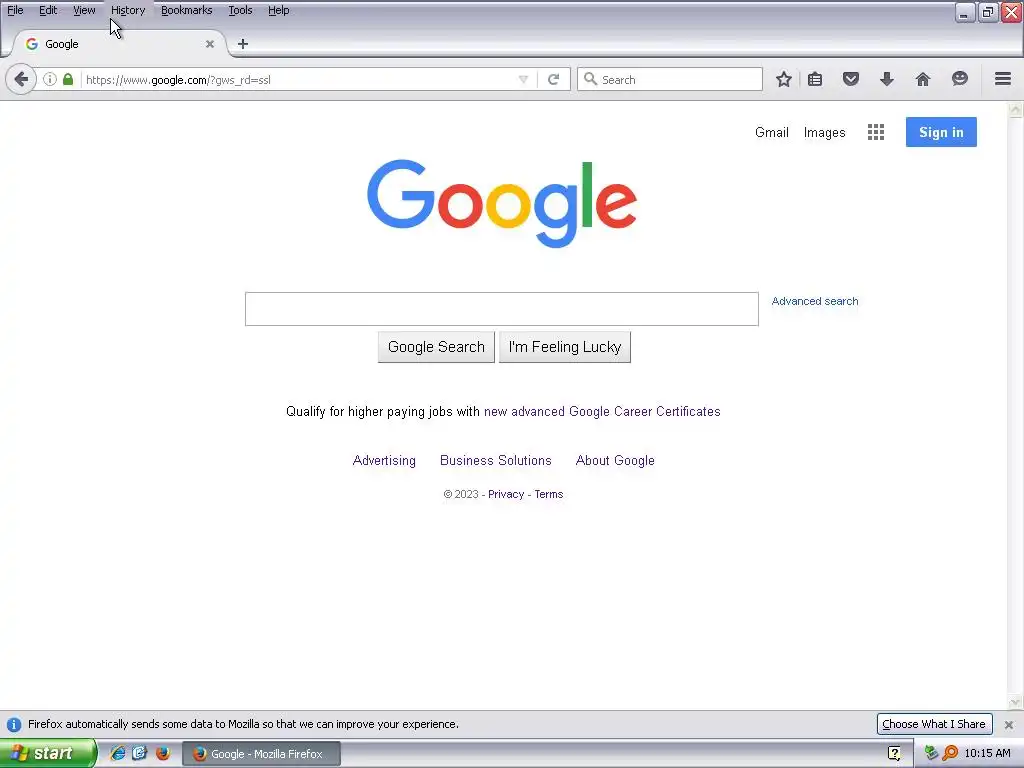Open the View menu
The height and width of the screenshot is (768, 1024).
84,10
